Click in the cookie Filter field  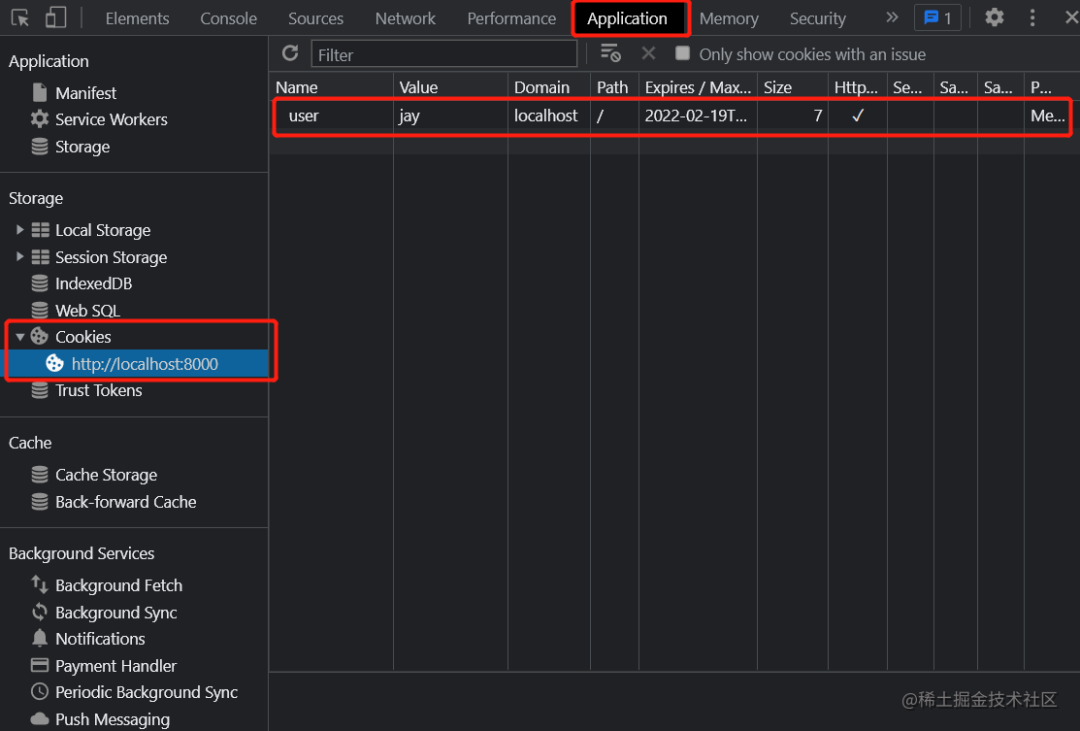(x=444, y=54)
